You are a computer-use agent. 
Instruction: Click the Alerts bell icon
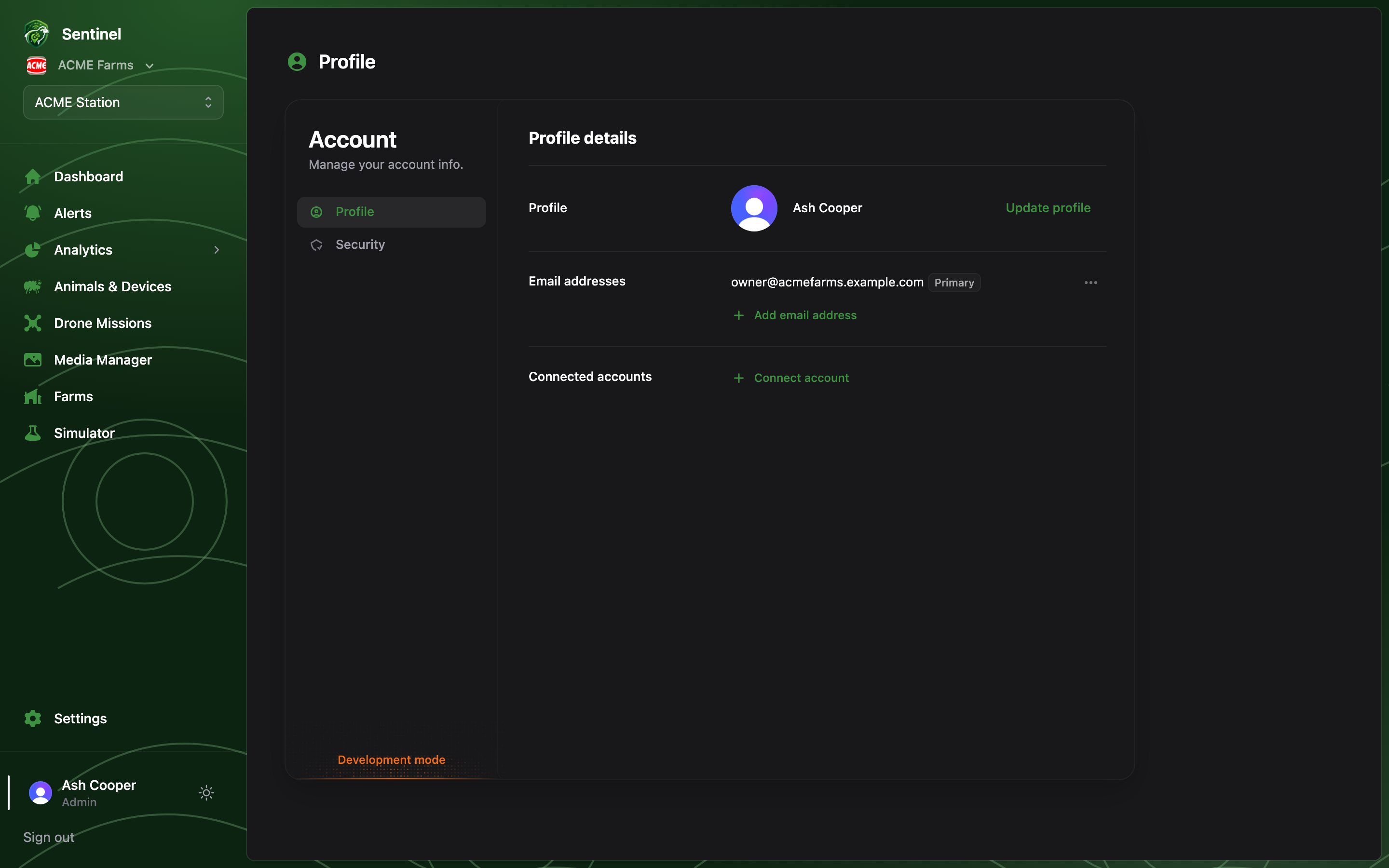pyautogui.click(x=33, y=213)
